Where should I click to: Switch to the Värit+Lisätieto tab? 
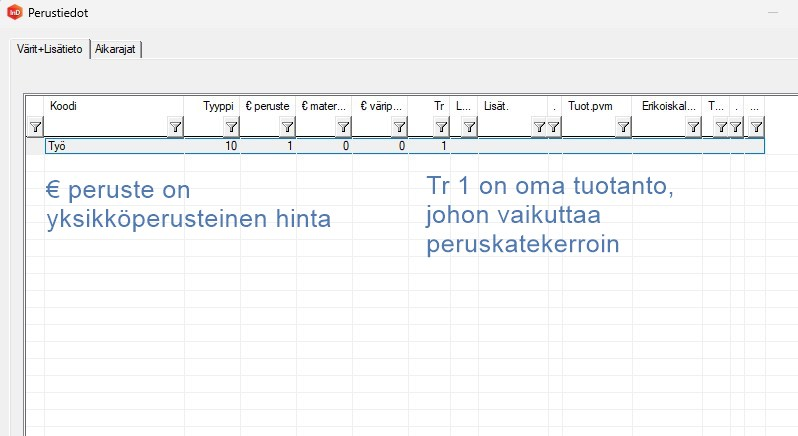tap(50, 49)
